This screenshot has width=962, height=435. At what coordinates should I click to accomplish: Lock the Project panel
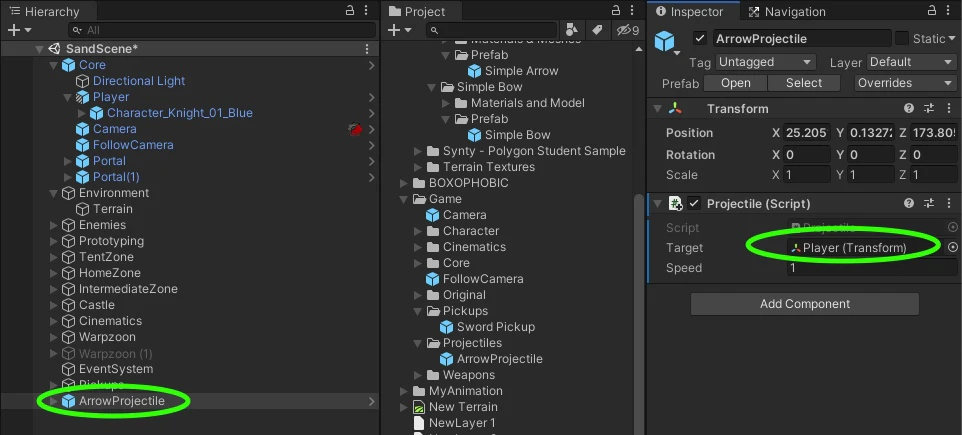pyautogui.click(x=616, y=10)
